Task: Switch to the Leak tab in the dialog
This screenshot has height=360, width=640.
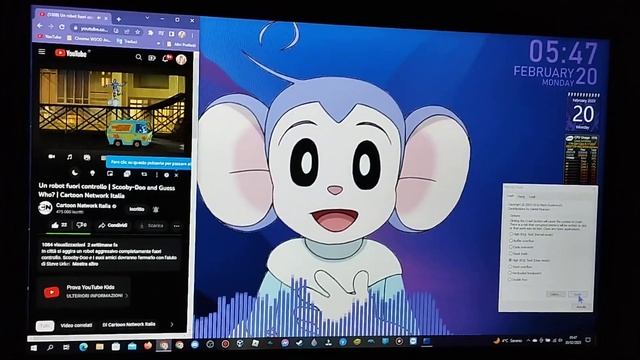Action: pos(532,196)
